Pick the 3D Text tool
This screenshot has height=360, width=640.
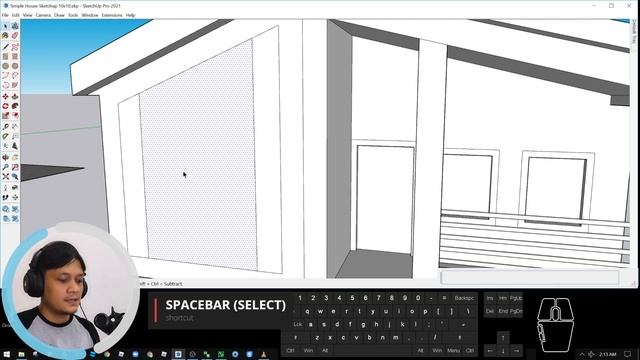pos(15,146)
